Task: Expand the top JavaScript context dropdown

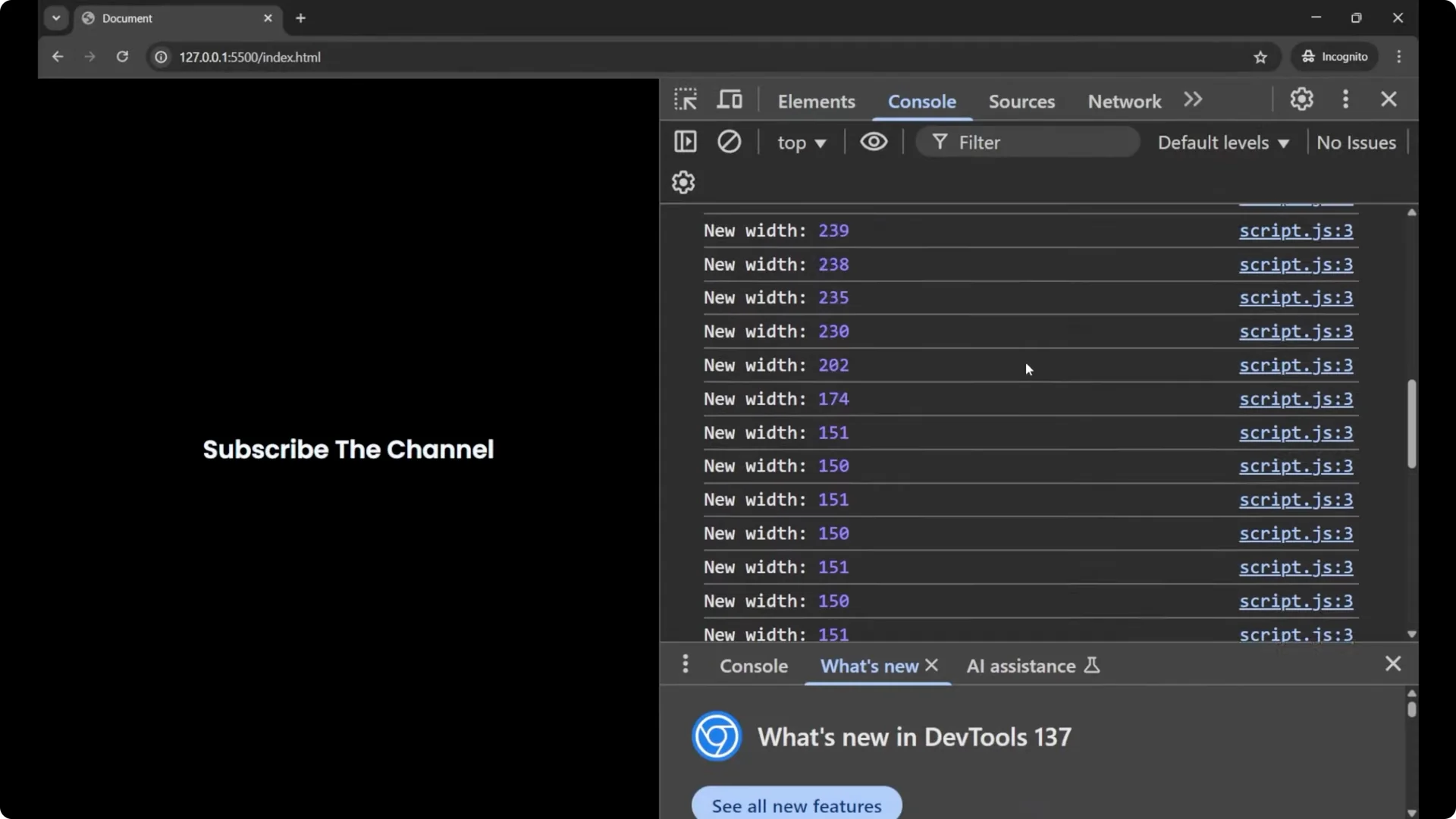Action: [801, 143]
